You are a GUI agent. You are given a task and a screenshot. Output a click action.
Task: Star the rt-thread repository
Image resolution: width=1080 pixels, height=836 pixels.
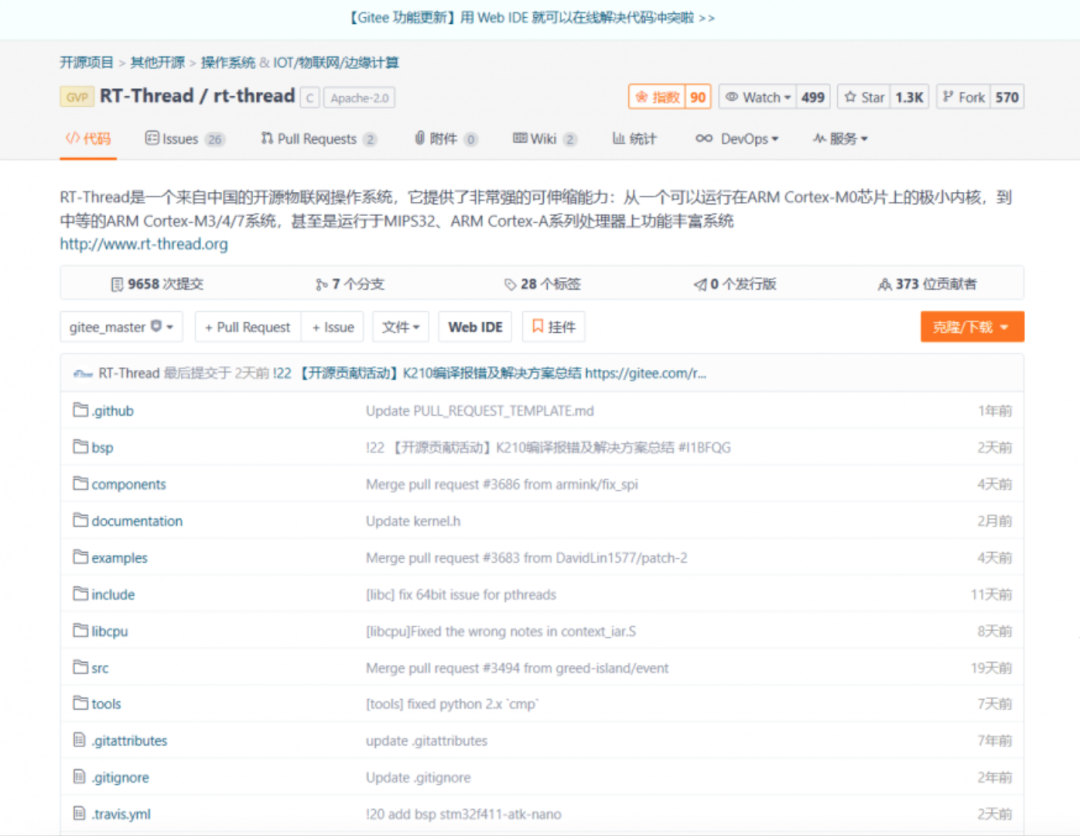(x=864, y=98)
